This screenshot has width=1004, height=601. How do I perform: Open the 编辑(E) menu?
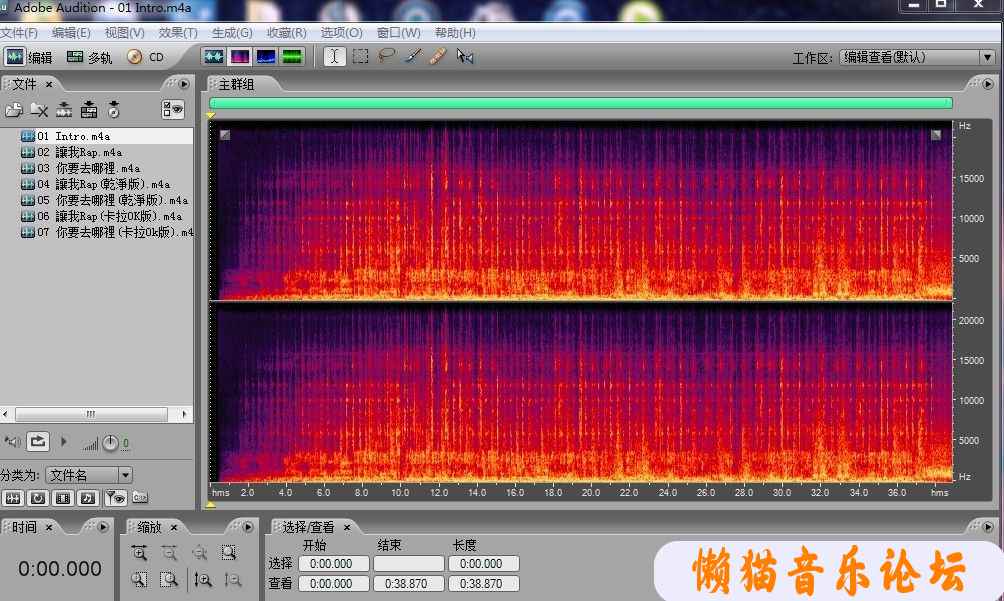pyautogui.click(x=71, y=33)
